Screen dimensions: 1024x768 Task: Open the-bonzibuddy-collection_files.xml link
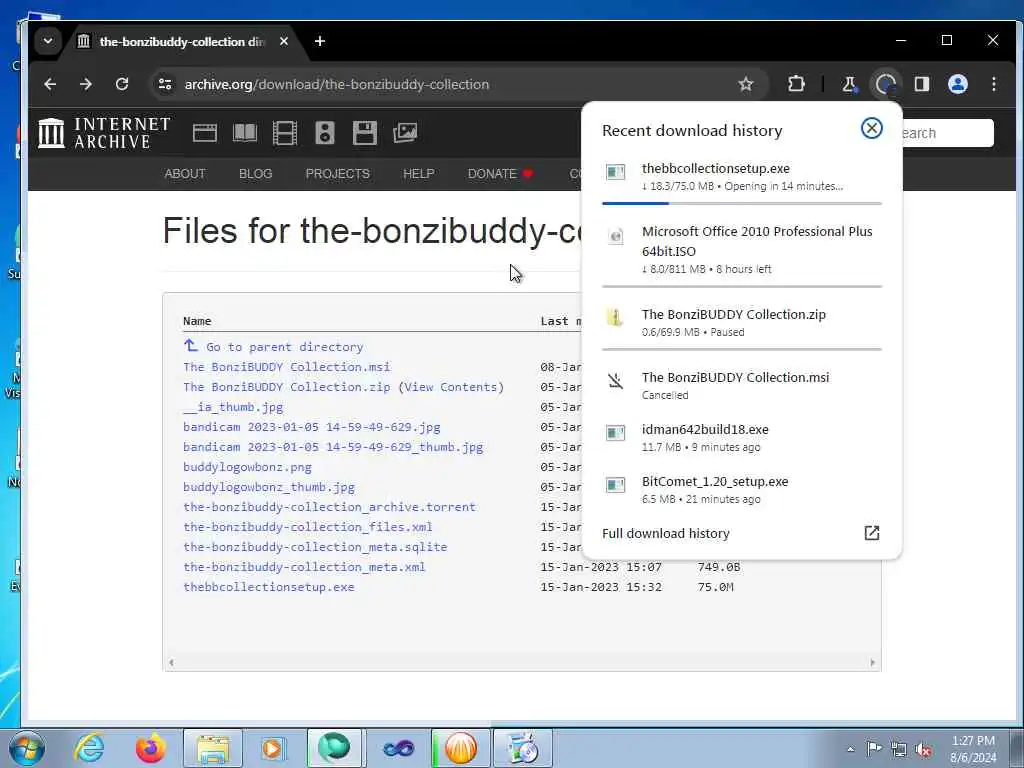308,527
